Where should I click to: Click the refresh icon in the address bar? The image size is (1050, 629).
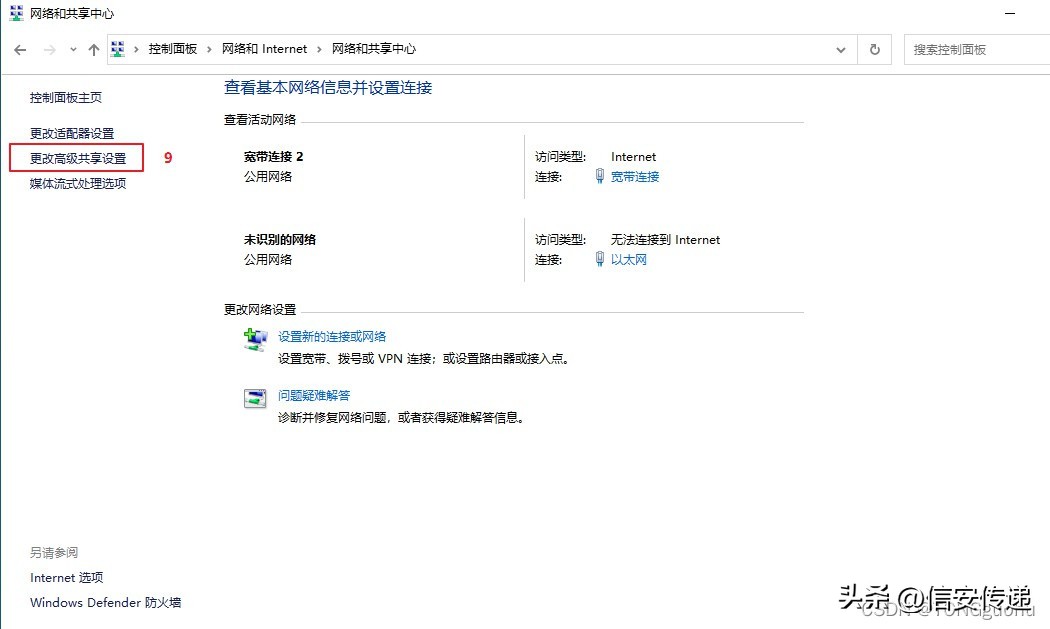click(x=874, y=48)
